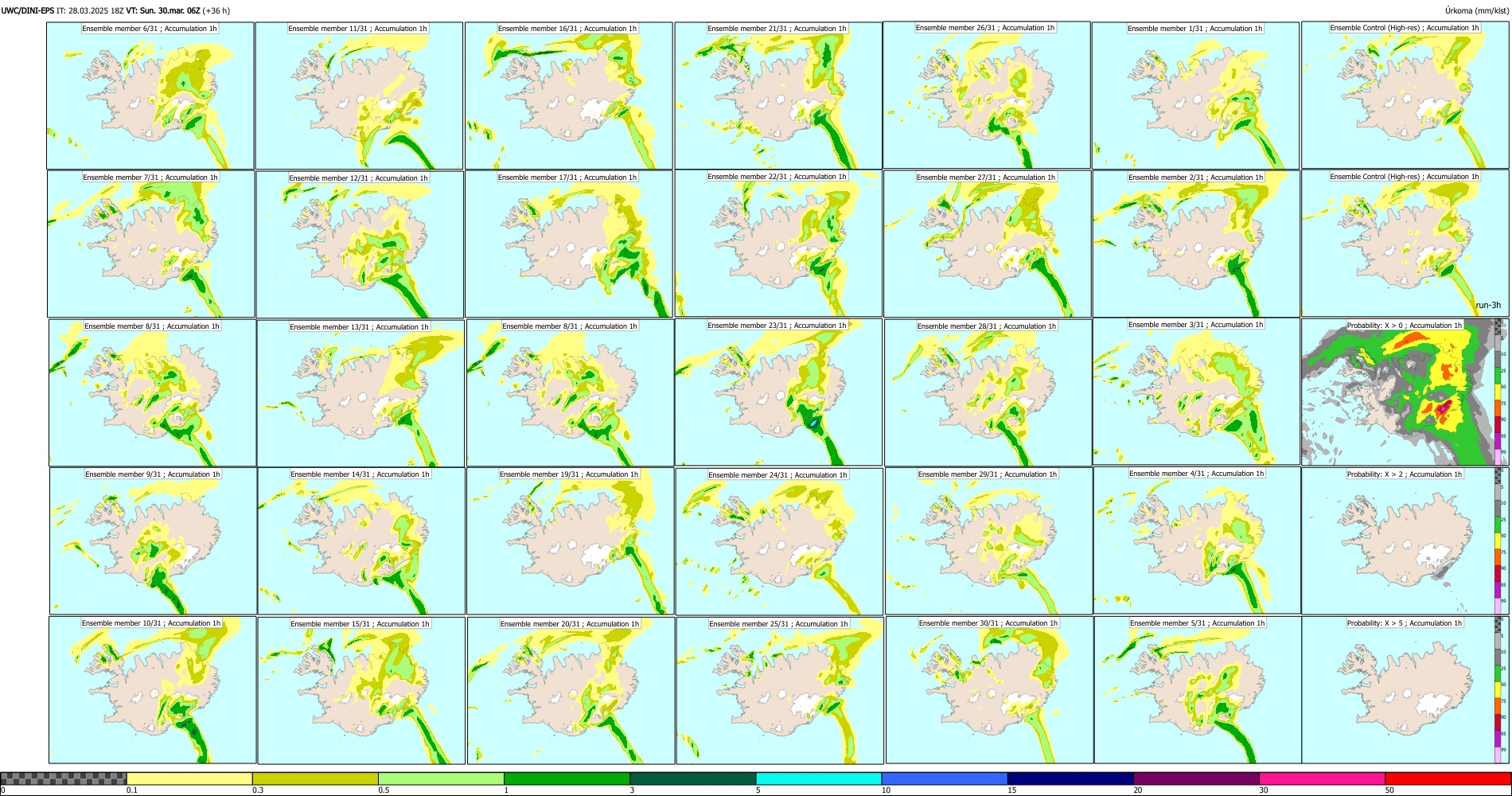
Task: Open the Probability X > 0 map panel
Action: 1405,392
